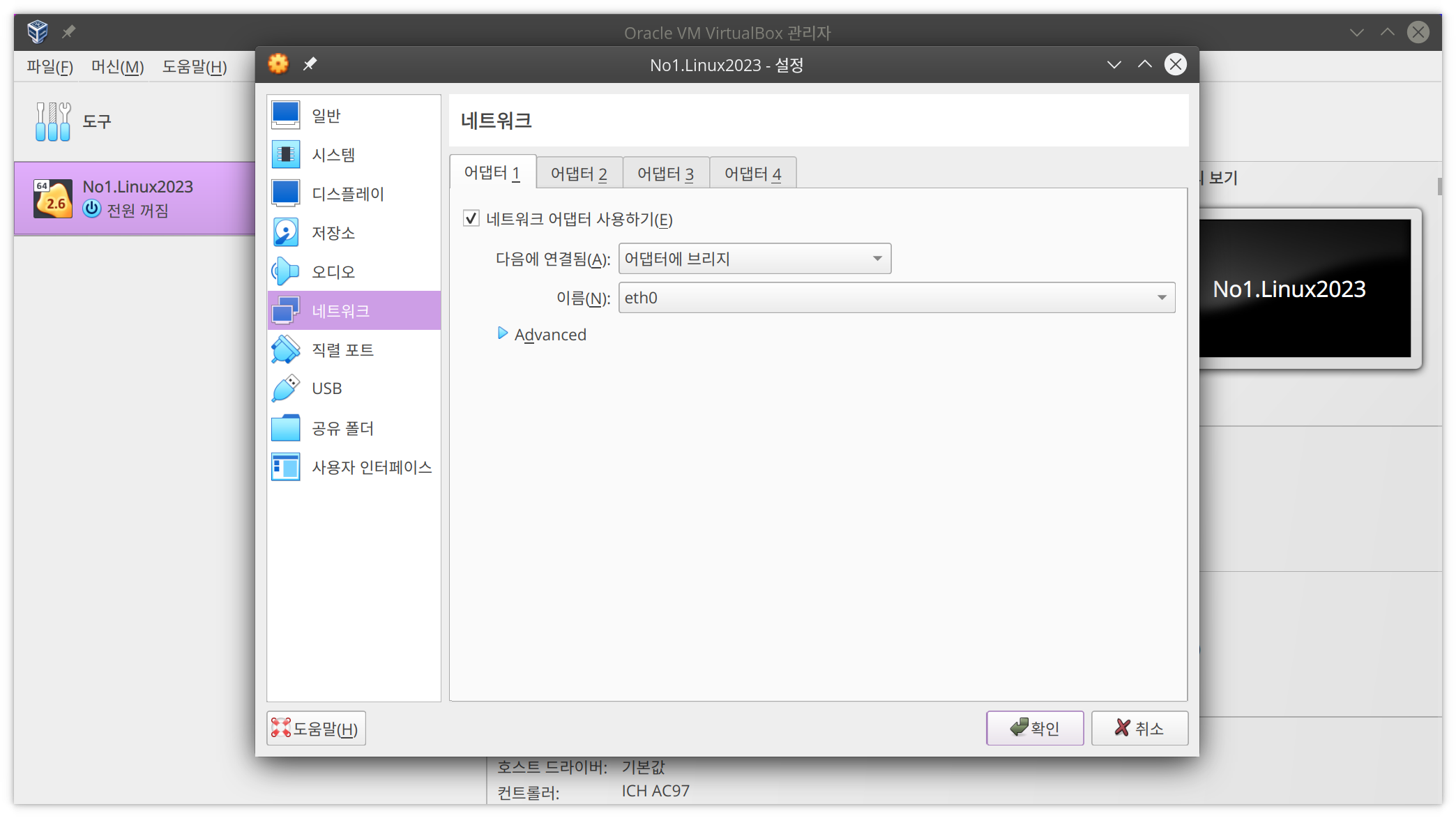Click the settings dialog gear icon in title bar
Viewport: 1456px width, 818px height.
(278, 64)
